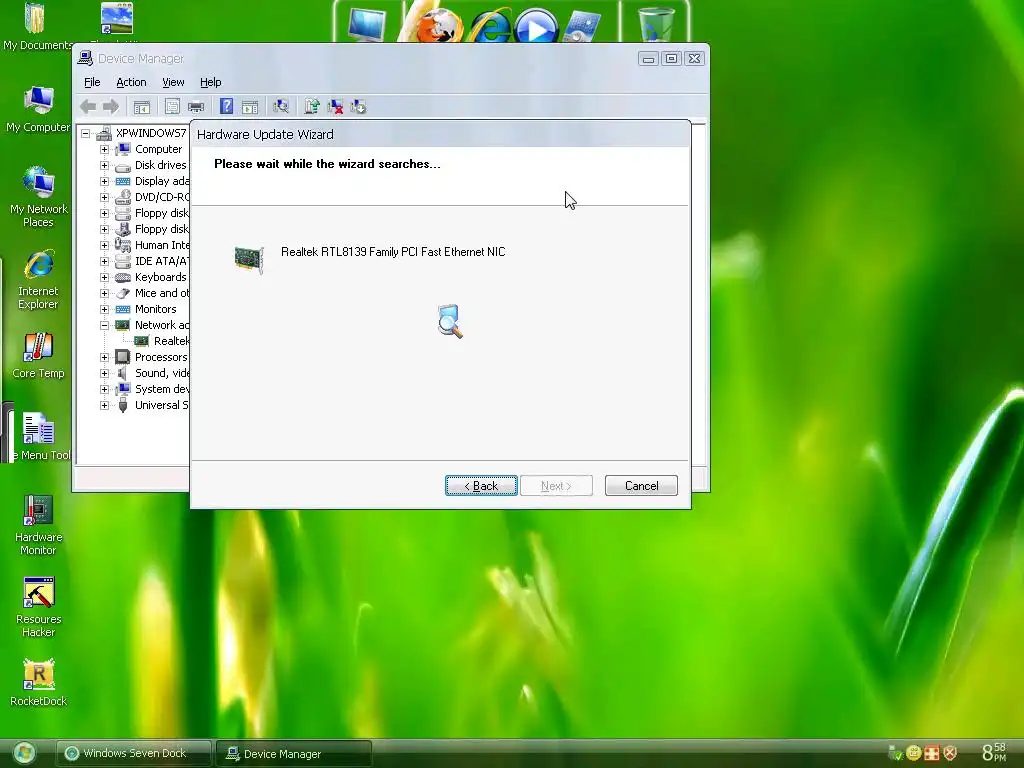This screenshot has height=768, width=1024.
Task: Collapse the Network adapters node
Action: pos(104,325)
